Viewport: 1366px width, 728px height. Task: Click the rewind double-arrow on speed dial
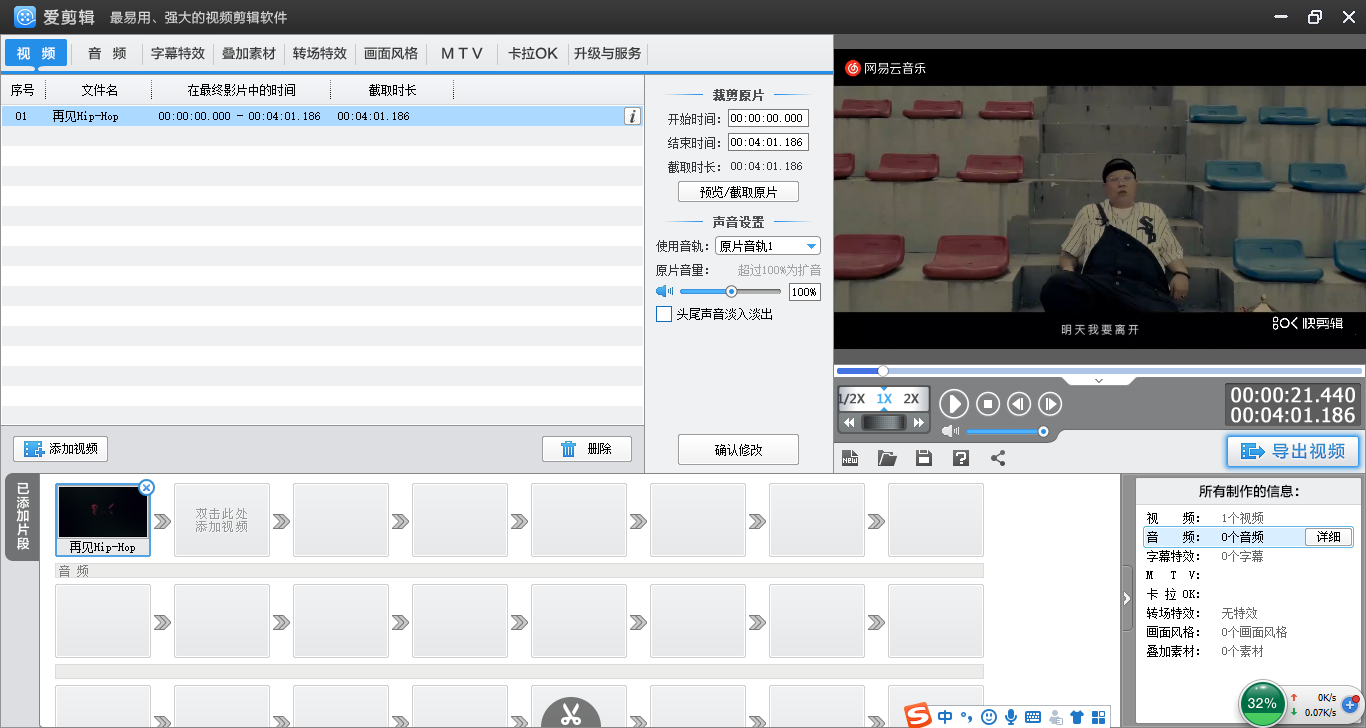(849, 423)
